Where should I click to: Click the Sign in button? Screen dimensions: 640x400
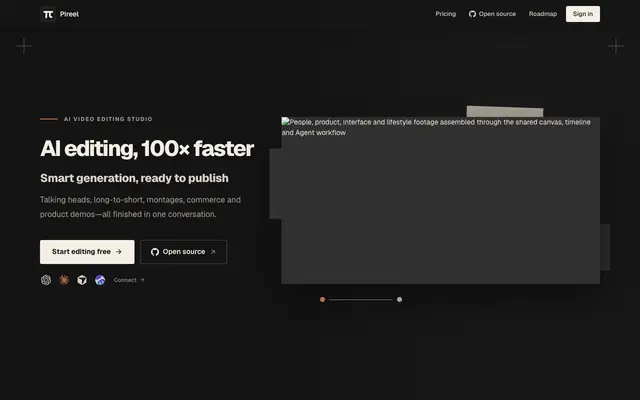click(x=582, y=14)
